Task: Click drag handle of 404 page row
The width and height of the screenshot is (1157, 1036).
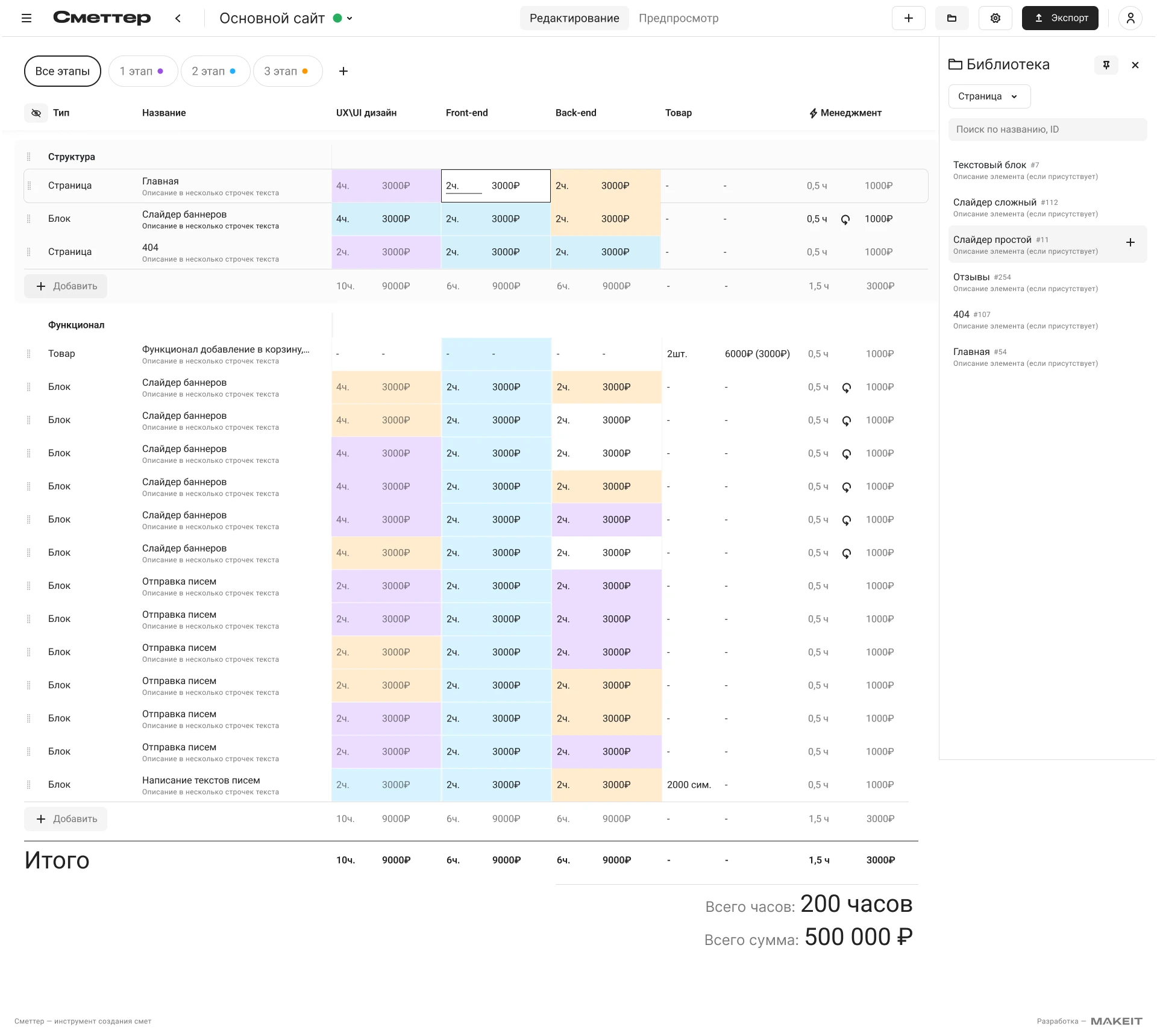Action: [28, 252]
